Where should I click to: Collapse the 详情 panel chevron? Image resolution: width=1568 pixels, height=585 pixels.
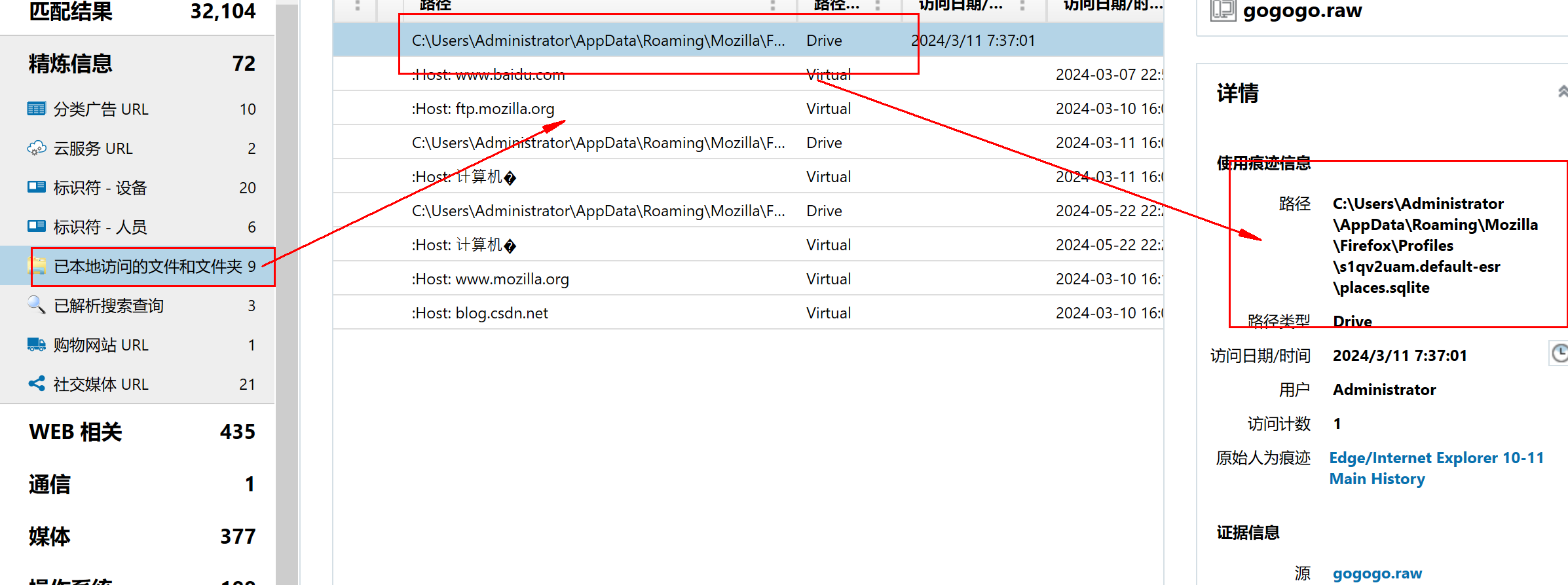(1563, 92)
